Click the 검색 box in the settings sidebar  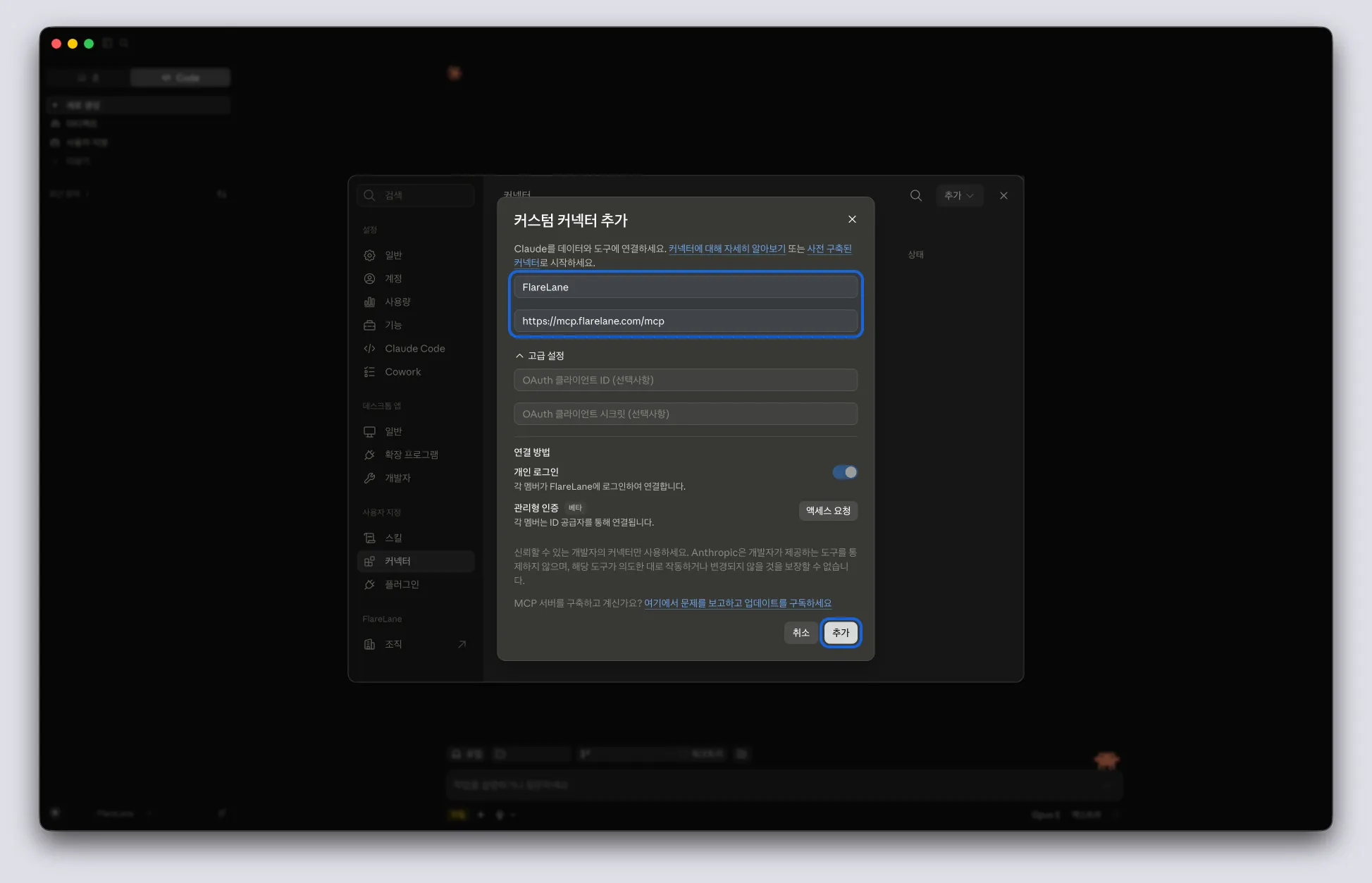tap(416, 195)
